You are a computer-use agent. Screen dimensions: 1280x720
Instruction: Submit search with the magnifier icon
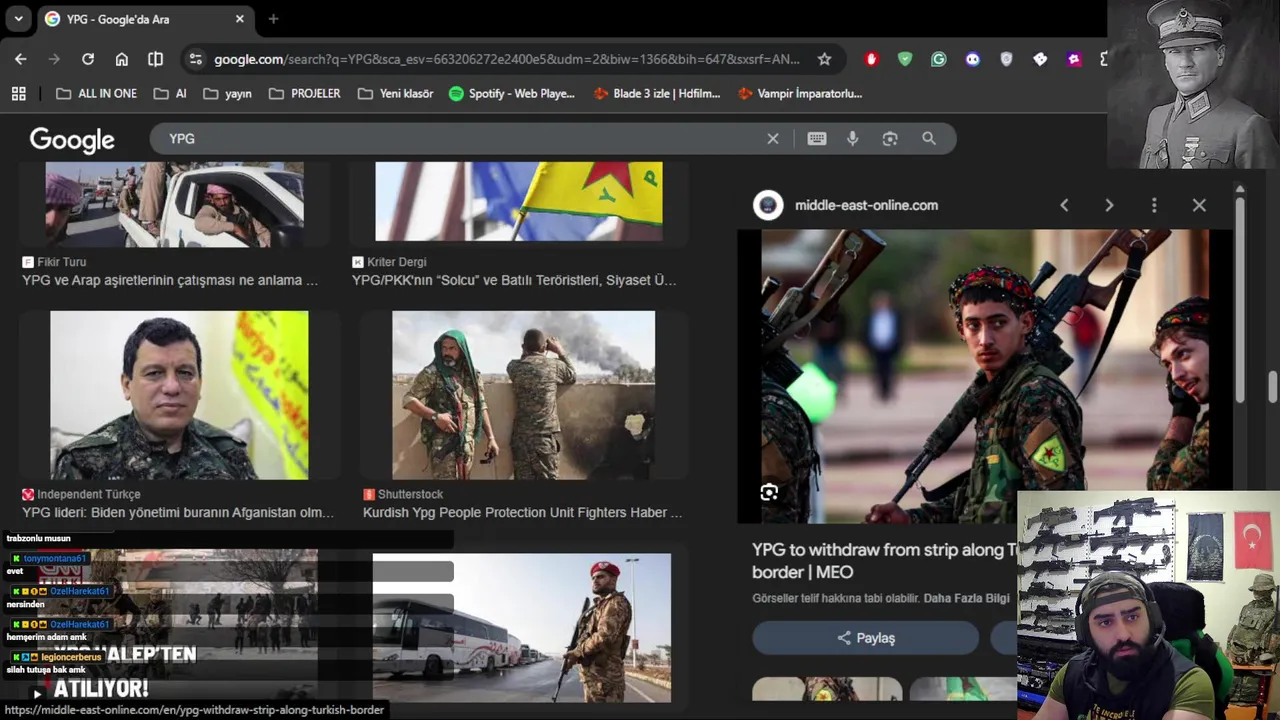coord(929,139)
